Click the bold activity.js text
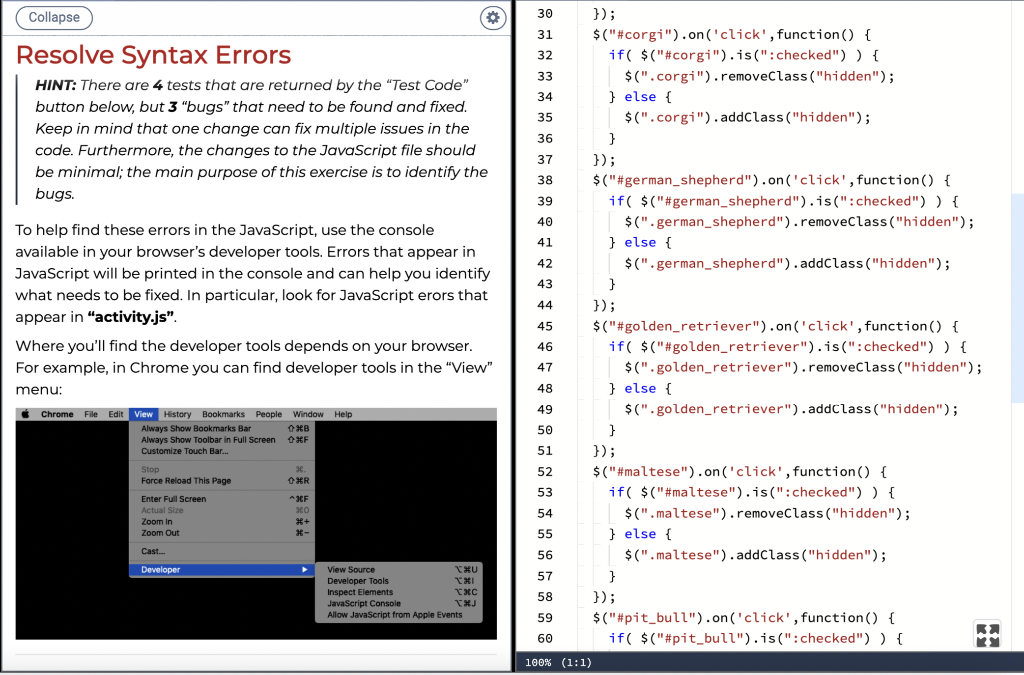Image resolution: width=1024 pixels, height=675 pixels. click(x=131, y=317)
